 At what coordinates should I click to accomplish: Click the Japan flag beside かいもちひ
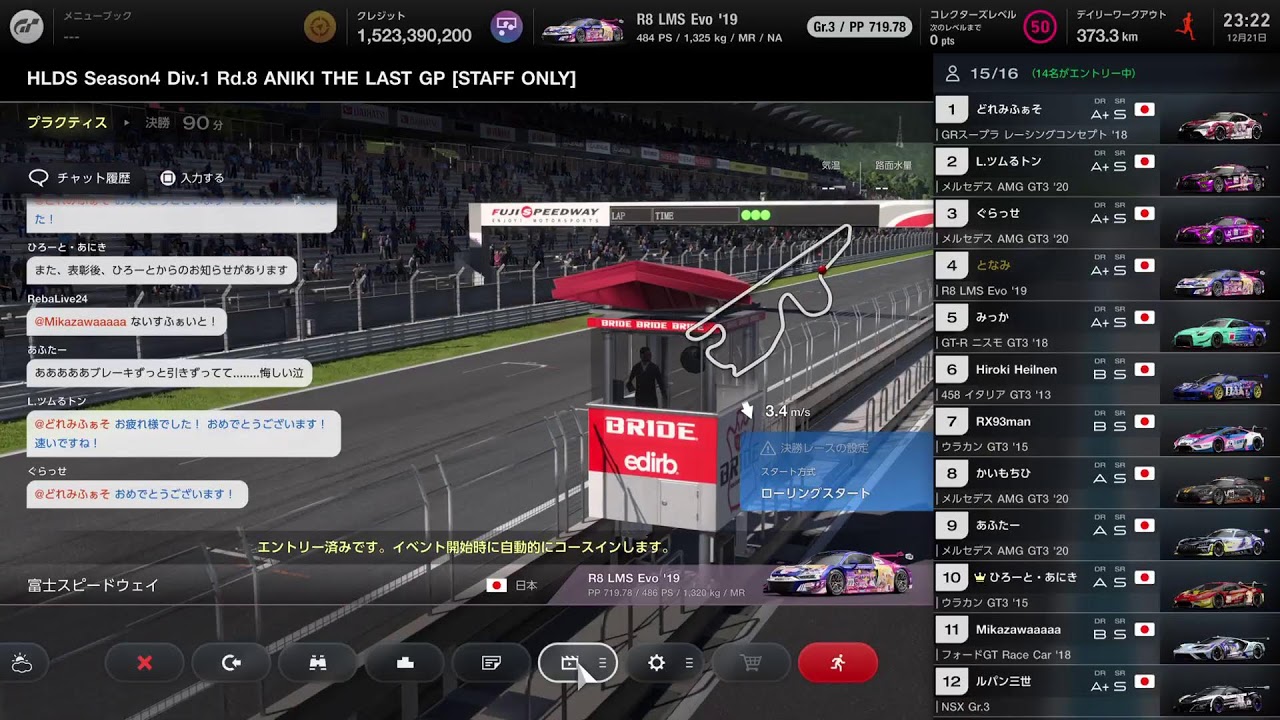pos(1145,473)
